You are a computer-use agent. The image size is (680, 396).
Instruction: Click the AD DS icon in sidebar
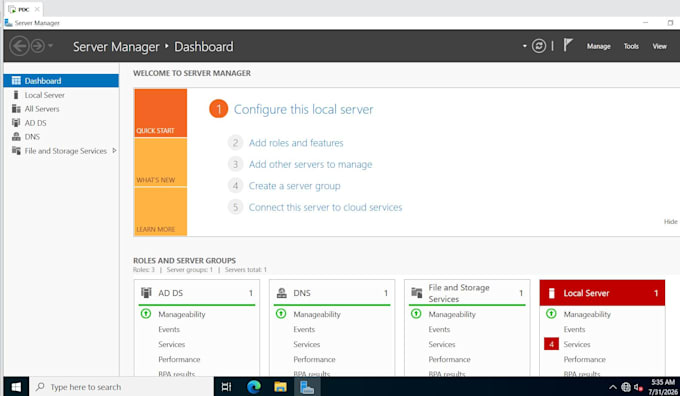[16, 122]
